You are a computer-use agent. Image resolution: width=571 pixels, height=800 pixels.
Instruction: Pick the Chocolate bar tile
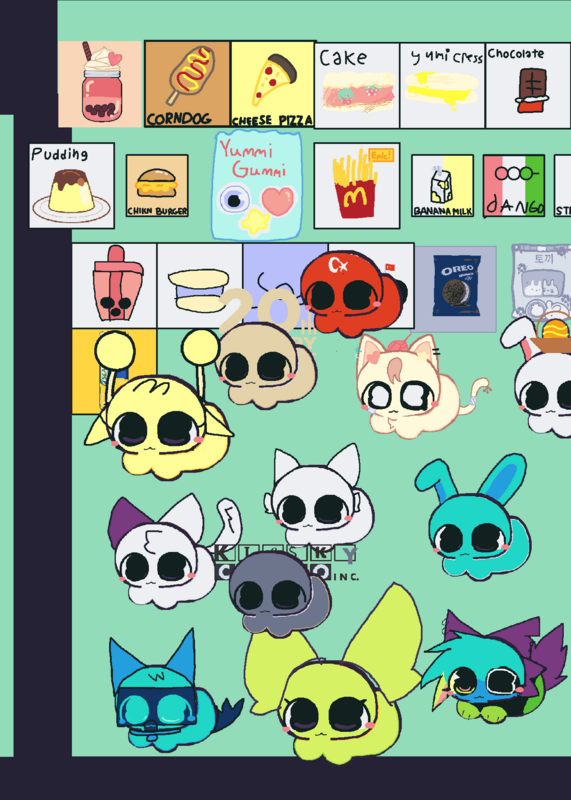528,86
